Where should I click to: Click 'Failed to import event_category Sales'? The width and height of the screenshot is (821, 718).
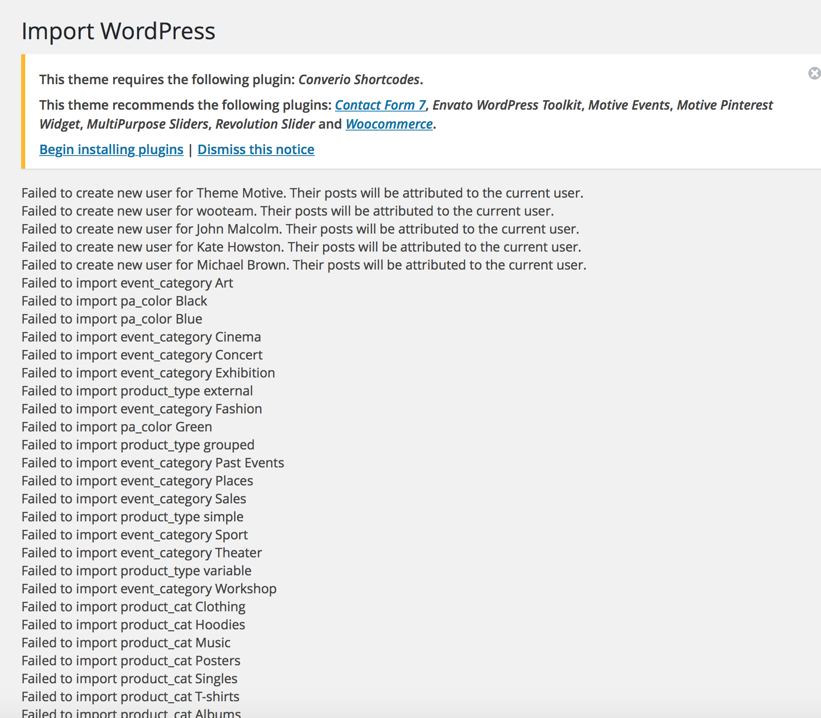pos(134,499)
